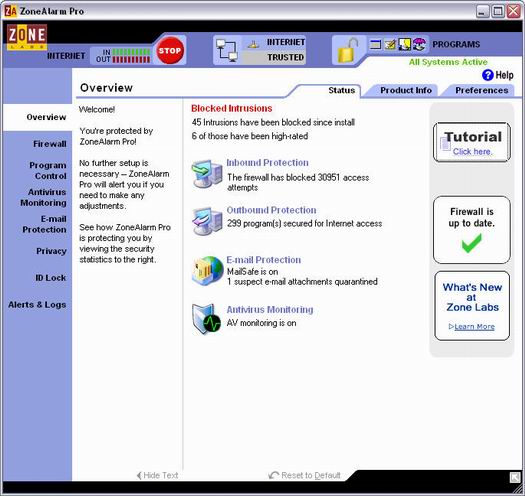Click 'What's New at Zone Labs' heading
This screenshot has width=525, height=496.
pyautogui.click(x=472, y=297)
